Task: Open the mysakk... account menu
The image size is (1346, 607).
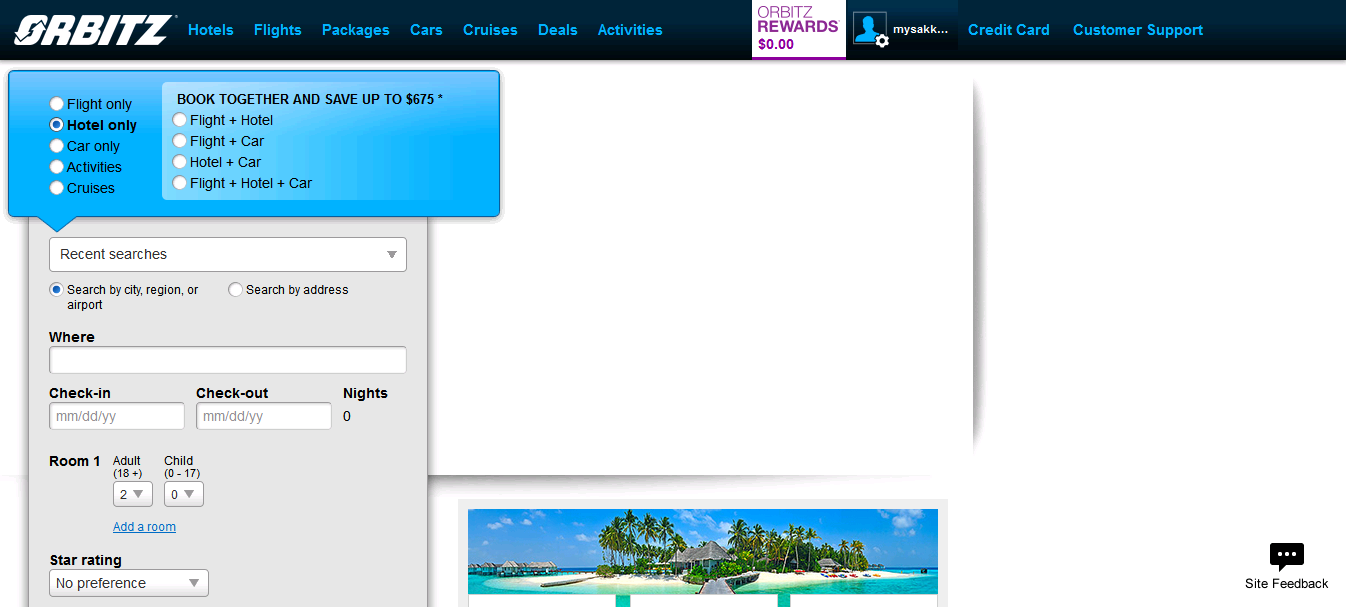Action: (920, 30)
